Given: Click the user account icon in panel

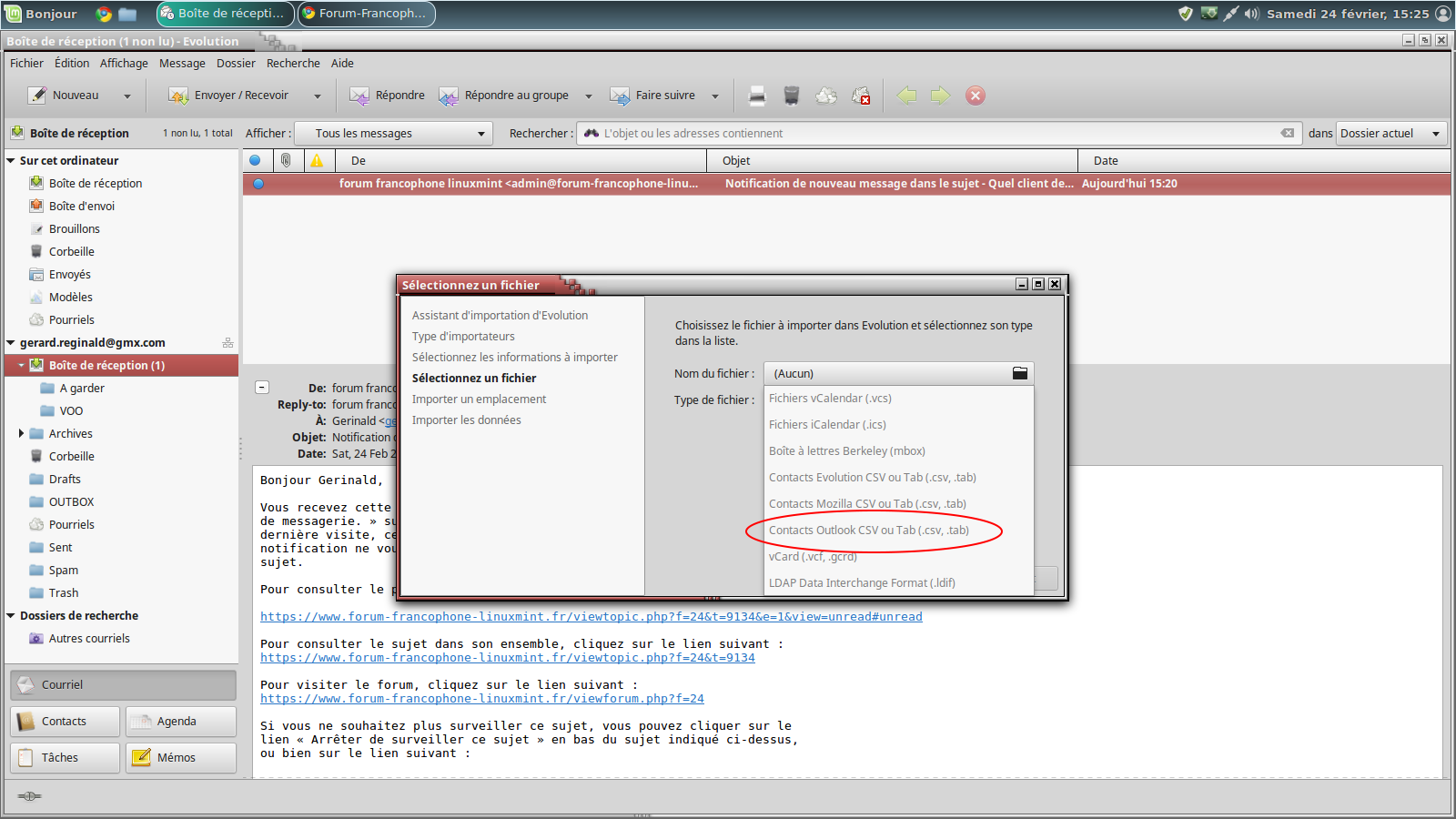Looking at the screenshot, I should (1443, 14).
